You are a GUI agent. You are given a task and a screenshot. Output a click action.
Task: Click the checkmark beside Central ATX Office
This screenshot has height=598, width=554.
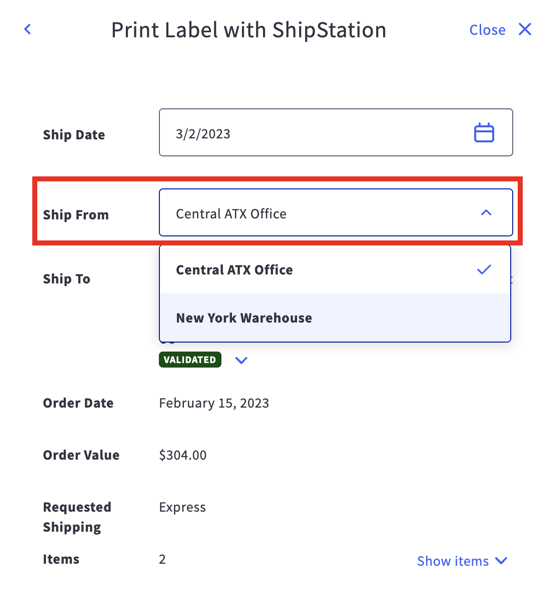point(484,270)
